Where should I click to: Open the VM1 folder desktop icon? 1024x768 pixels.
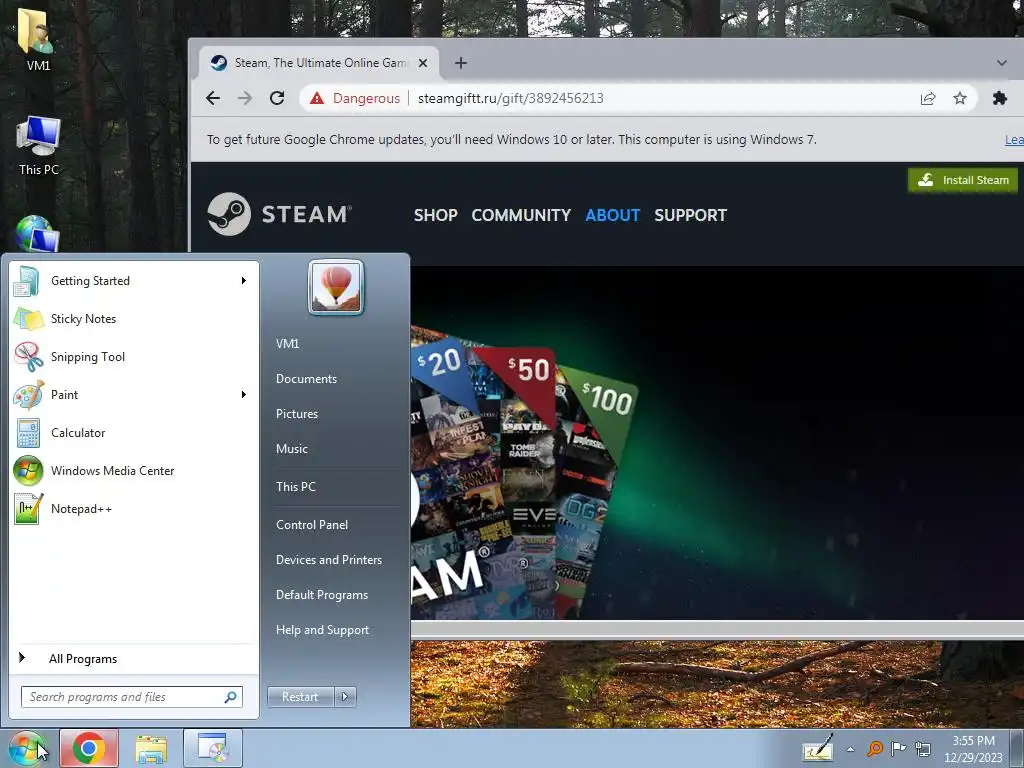pyautogui.click(x=38, y=39)
